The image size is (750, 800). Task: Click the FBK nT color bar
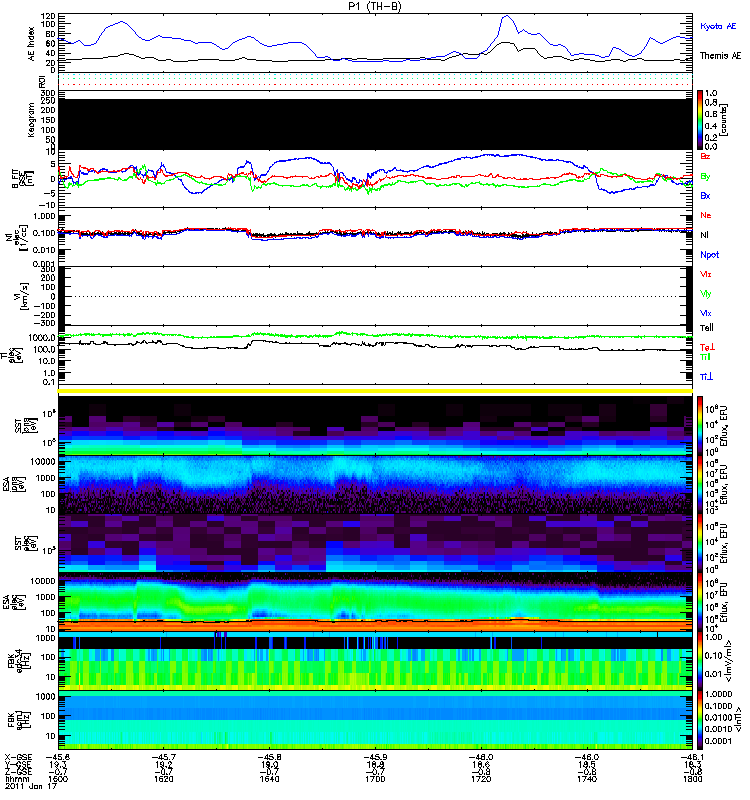(x=700, y=720)
